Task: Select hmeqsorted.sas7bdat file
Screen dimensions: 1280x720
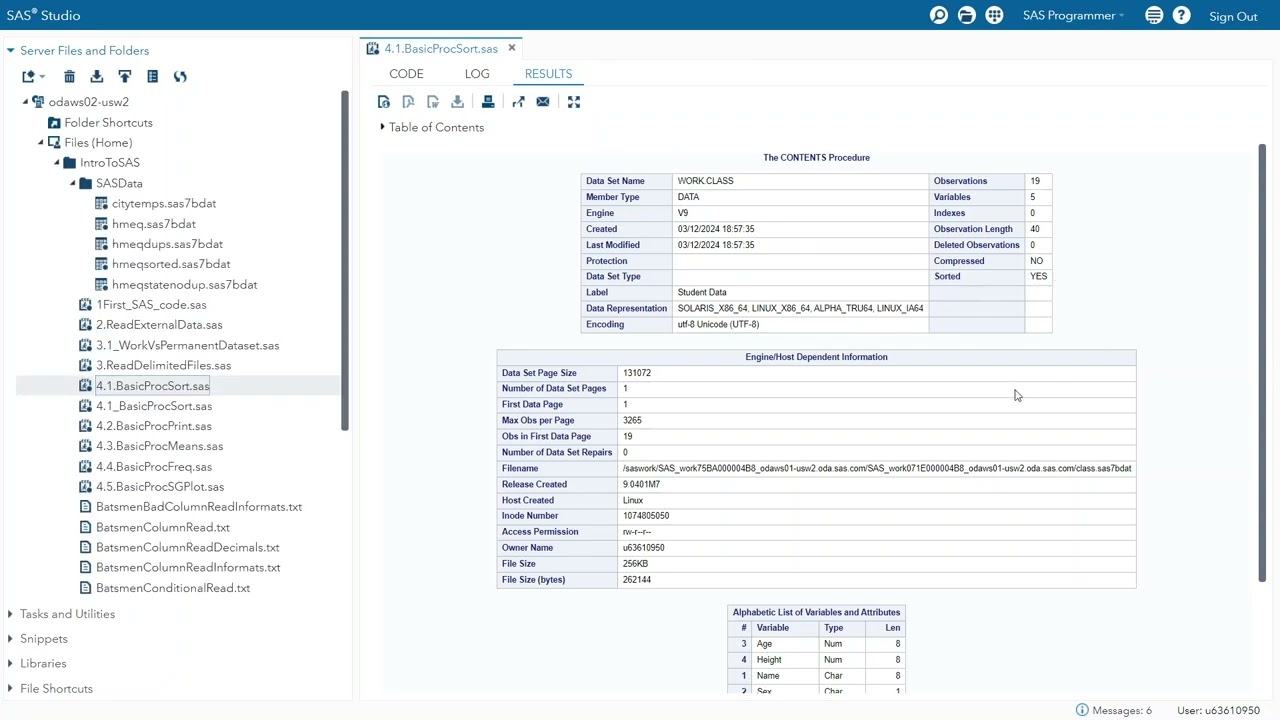Action: click(171, 264)
